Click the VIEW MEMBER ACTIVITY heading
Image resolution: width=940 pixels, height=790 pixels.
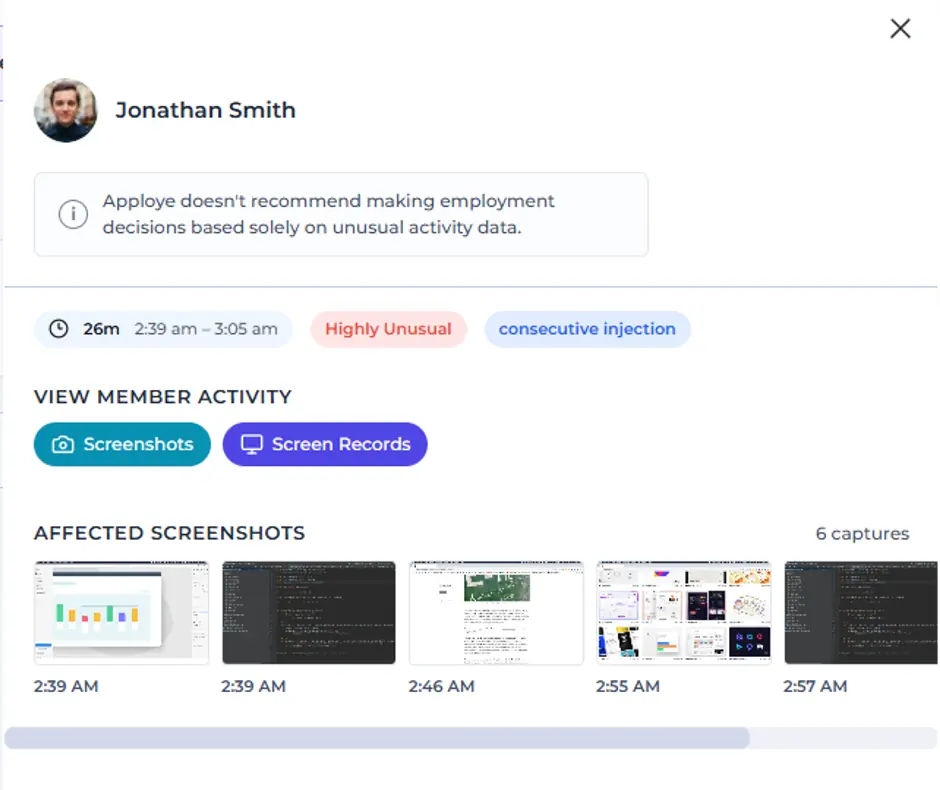point(163,397)
